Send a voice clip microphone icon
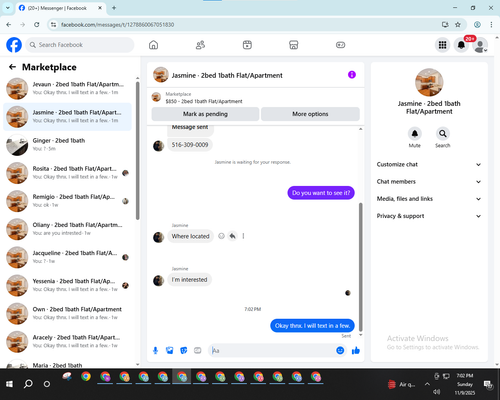Viewport: 500px width, 400px height. pos(155,350)
